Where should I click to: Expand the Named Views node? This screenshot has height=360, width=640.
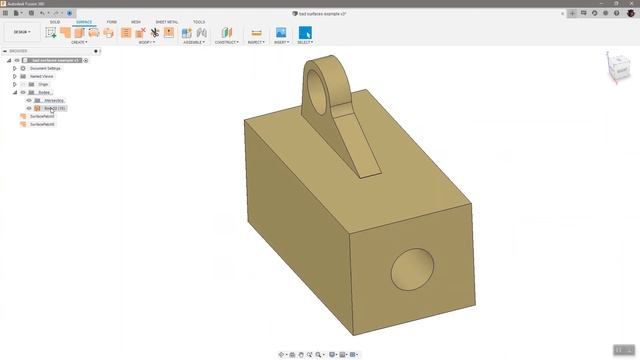tap(15, 76)
